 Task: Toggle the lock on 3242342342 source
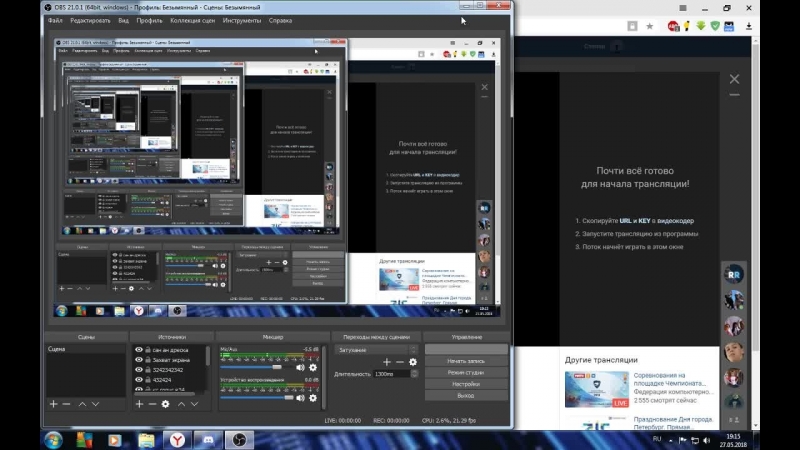pyautogui.click(x=148, y=369)
